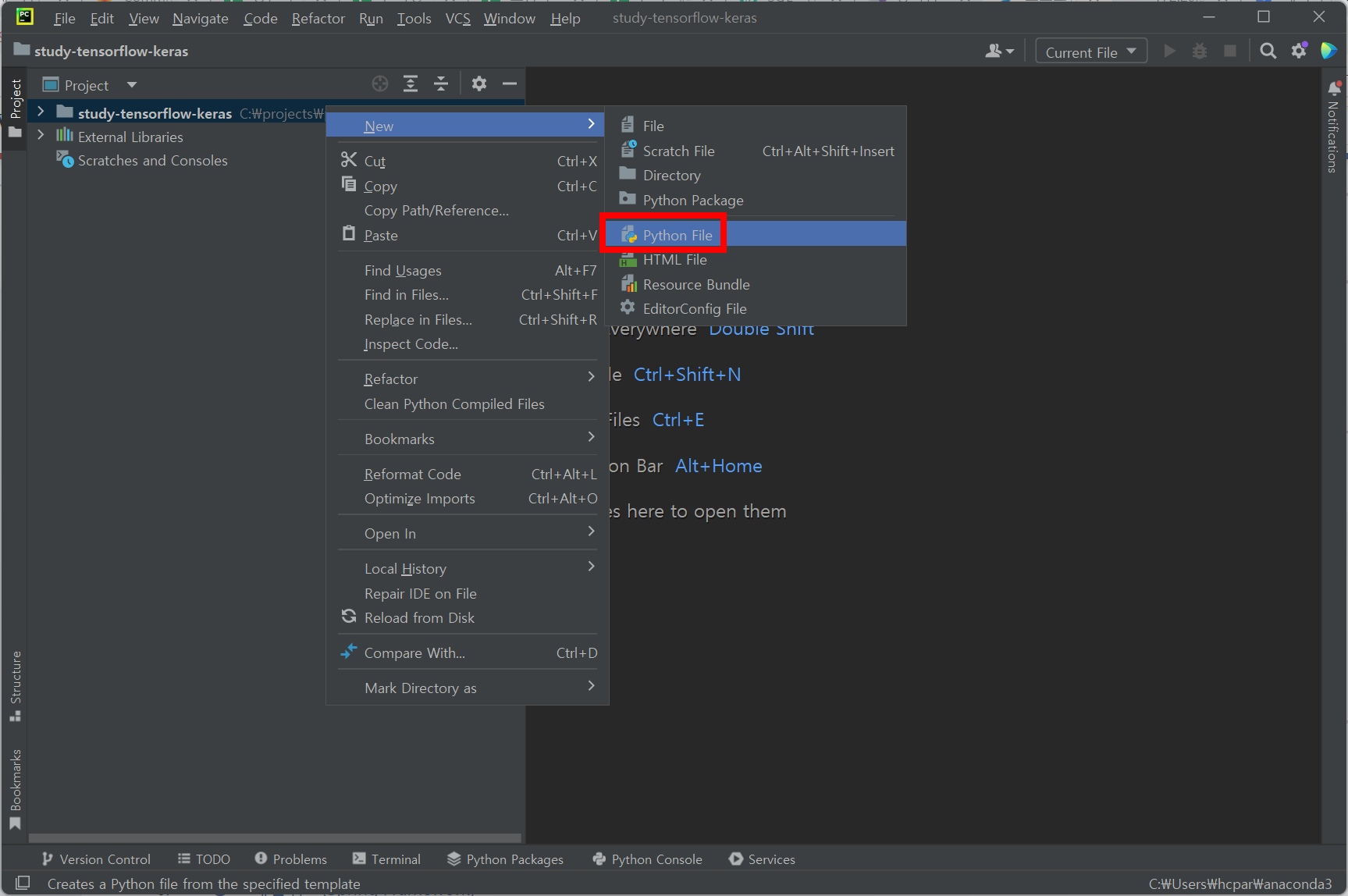
Task: Select EditorConfig File in New submenu
Action: coord(756,308)
